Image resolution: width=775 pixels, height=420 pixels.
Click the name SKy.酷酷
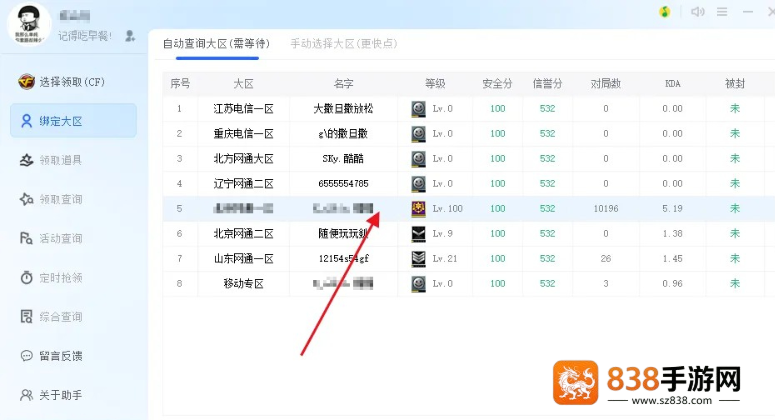pyautogui.click(x=343, y=159)
